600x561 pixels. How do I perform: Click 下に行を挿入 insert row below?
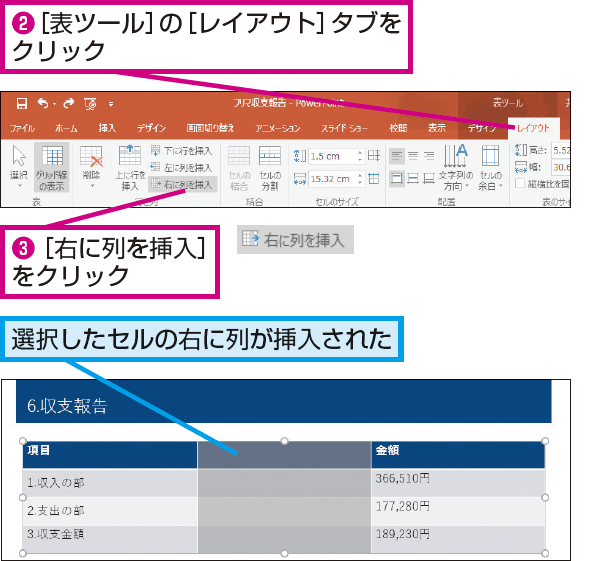pyautogui.click(x=182, y=151)
